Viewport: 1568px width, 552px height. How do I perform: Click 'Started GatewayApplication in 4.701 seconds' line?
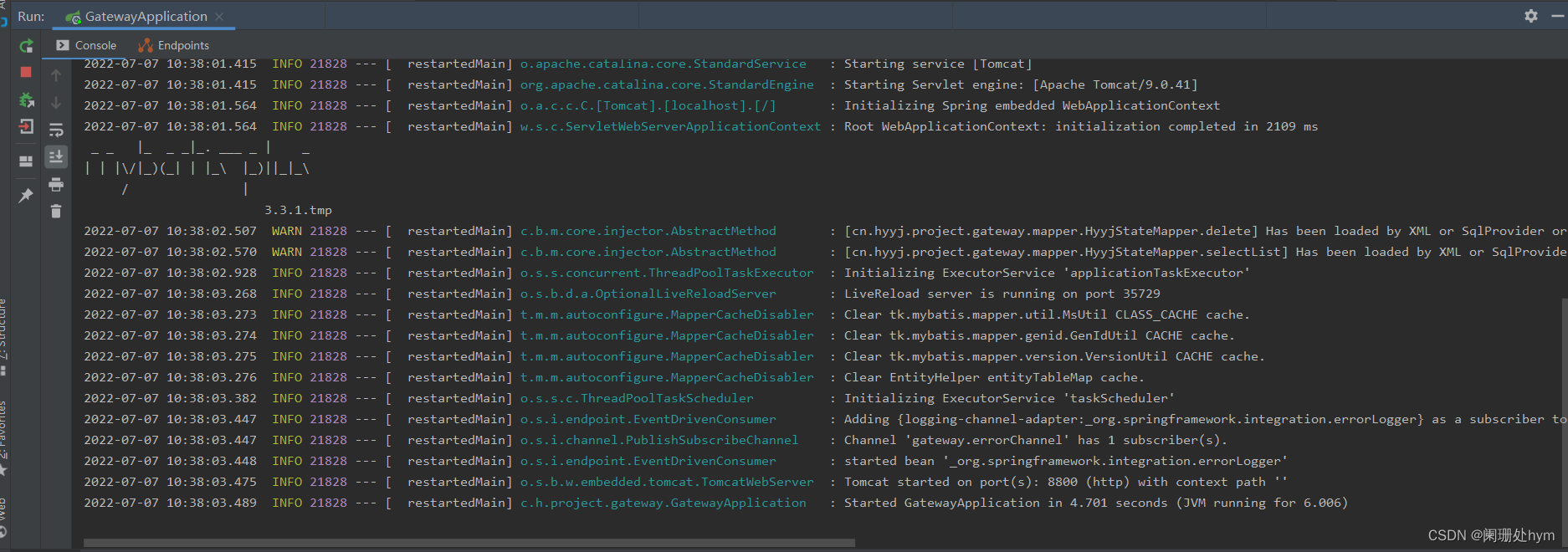coord(1095,503)
